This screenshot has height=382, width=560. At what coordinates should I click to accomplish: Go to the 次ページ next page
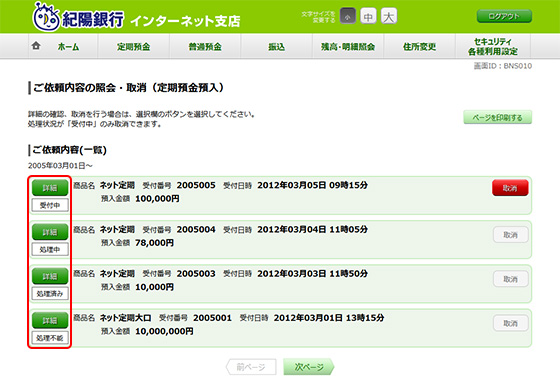point(309,367)
